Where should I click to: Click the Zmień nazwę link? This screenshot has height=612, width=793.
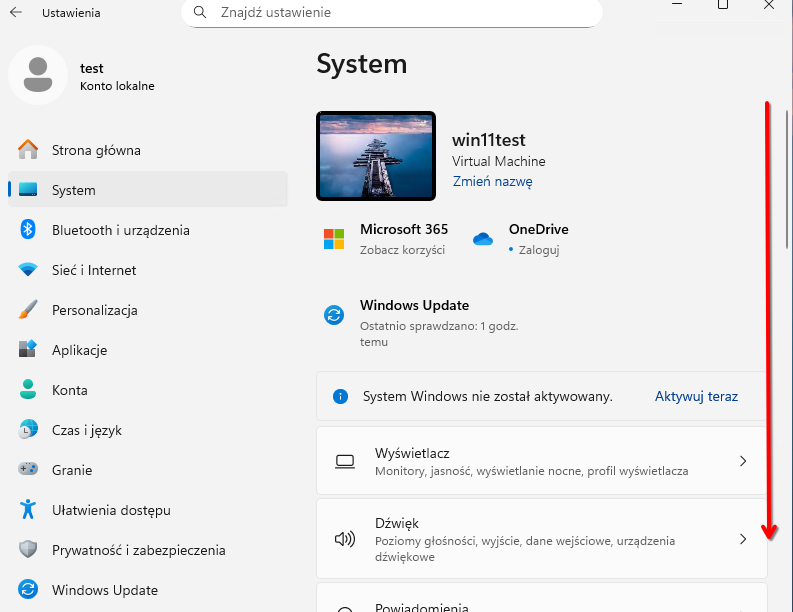click(x=493, y=181)
